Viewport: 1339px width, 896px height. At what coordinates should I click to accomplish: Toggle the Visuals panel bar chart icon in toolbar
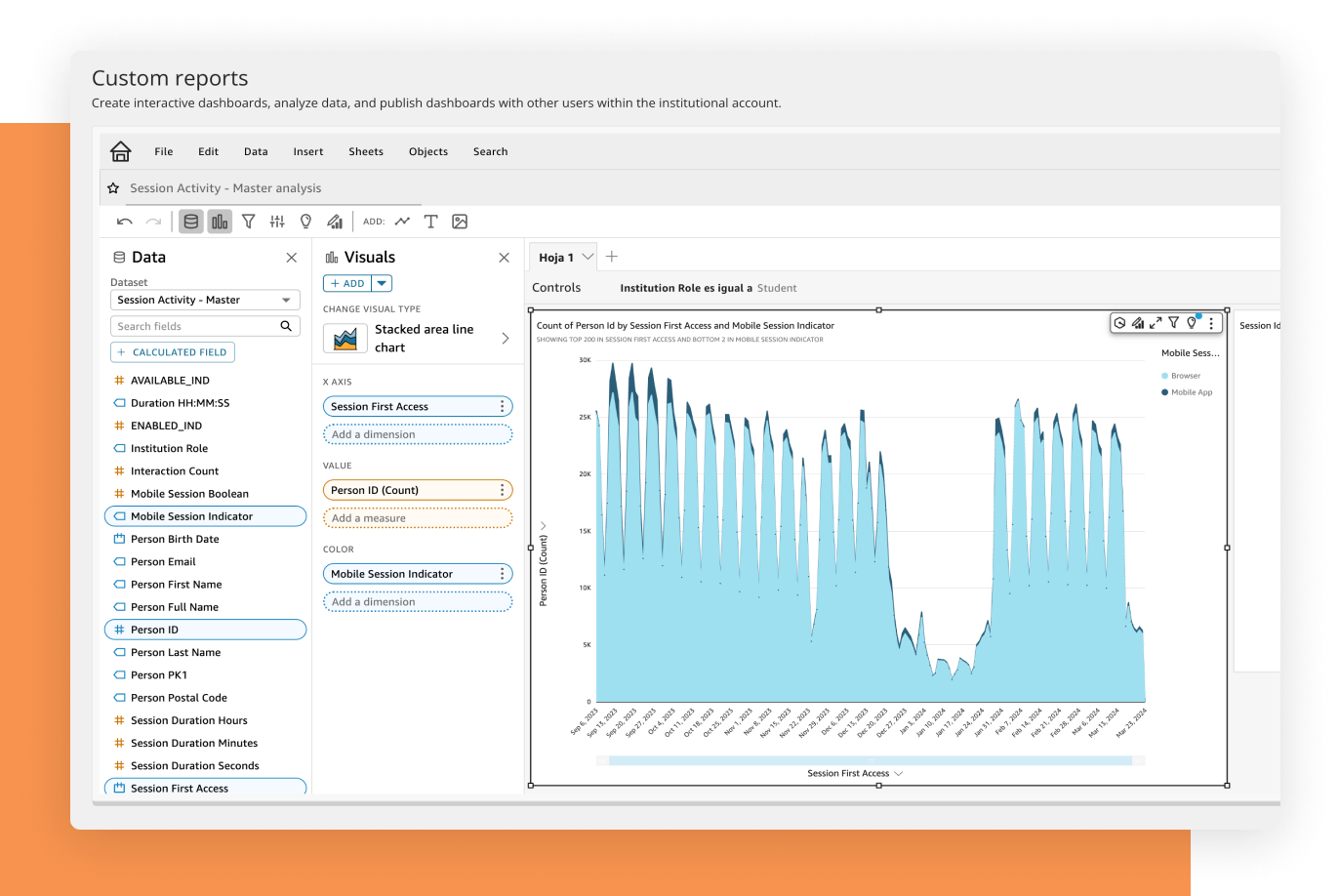[220, 222]
